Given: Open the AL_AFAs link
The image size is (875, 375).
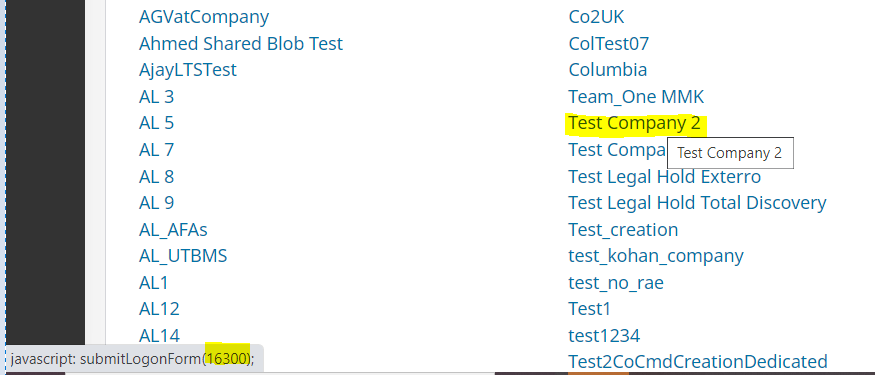Looking at the screenshot, I should [174, 230].
